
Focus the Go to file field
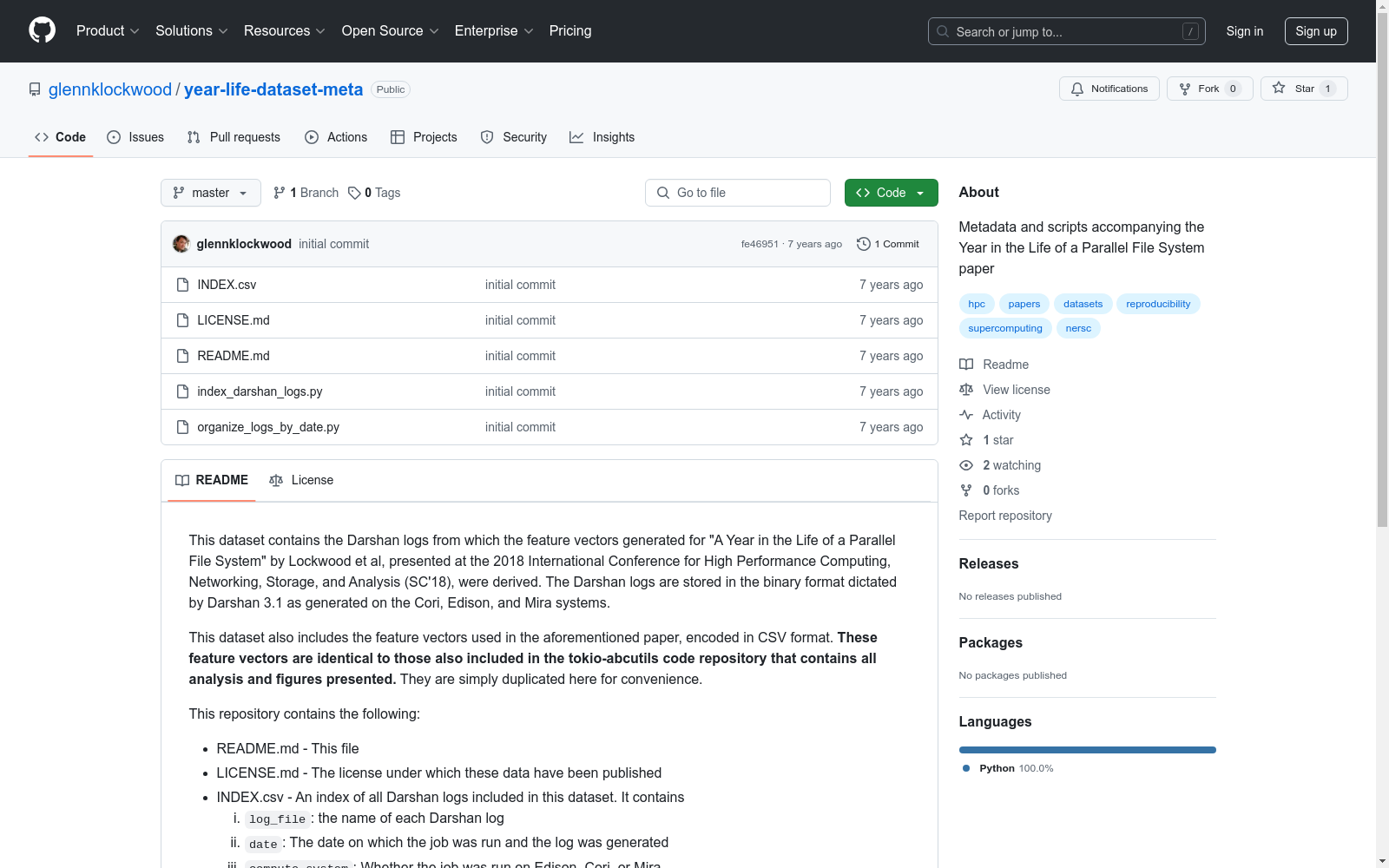tap(738, 193)
